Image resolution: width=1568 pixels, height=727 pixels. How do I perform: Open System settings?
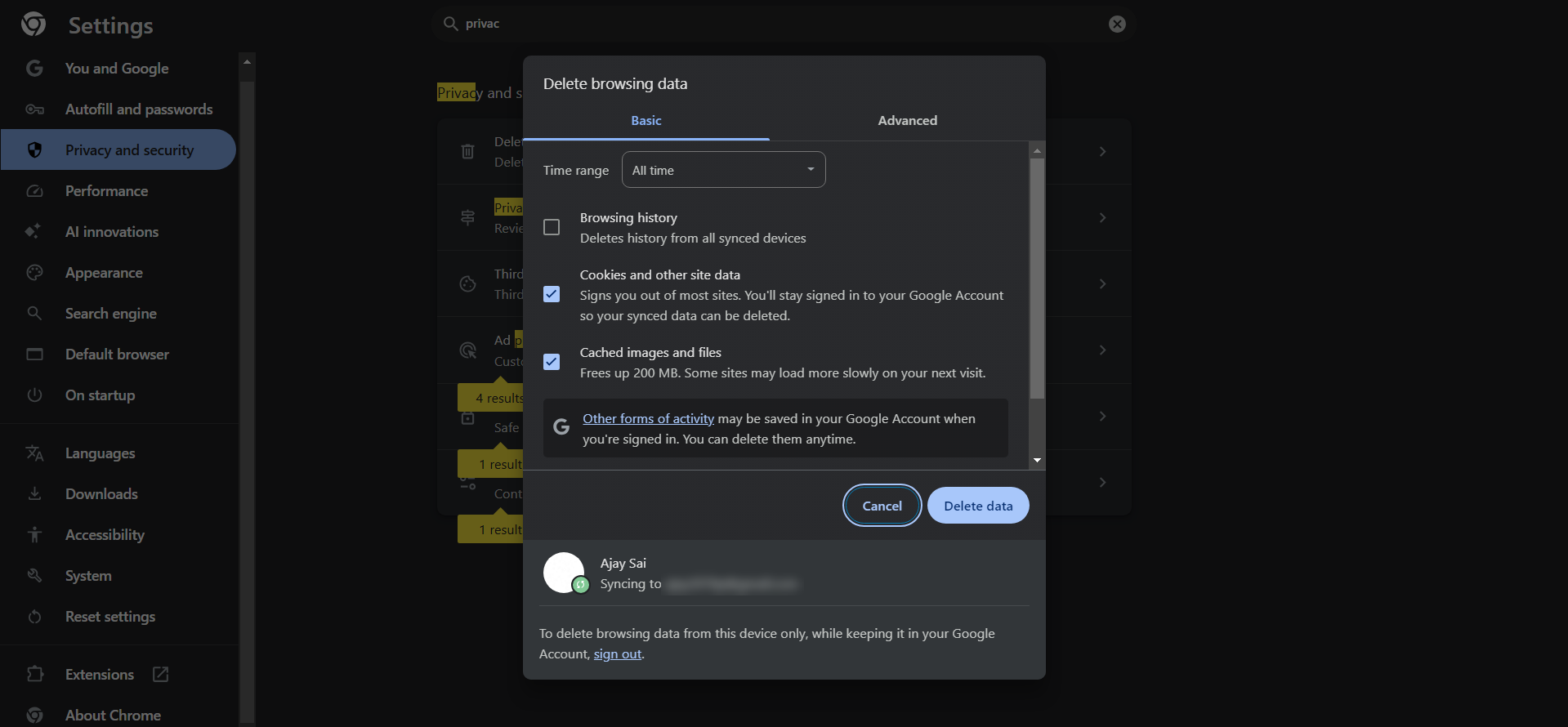[x=118, y=576]
